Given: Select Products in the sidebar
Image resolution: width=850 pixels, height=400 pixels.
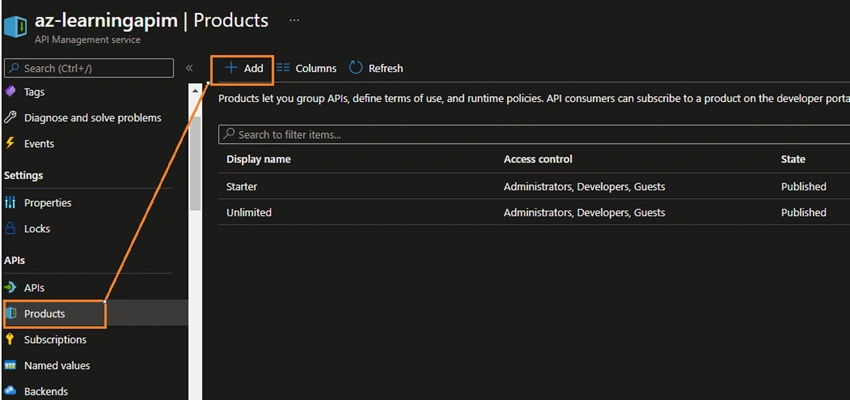Looking at the screenshot, I should tap(44, 314).
